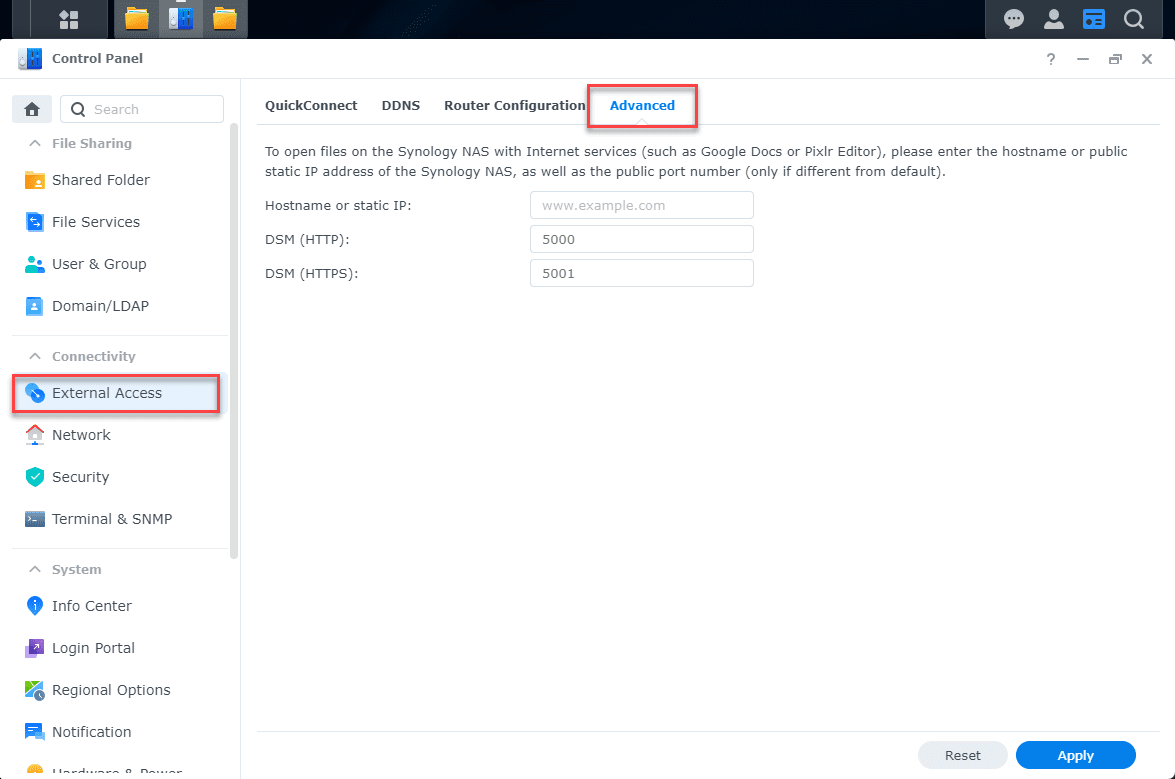Click the DSM (HTTPS) port field
The height and width of the screenshot is (779, 1175).
tap(641, 273)
